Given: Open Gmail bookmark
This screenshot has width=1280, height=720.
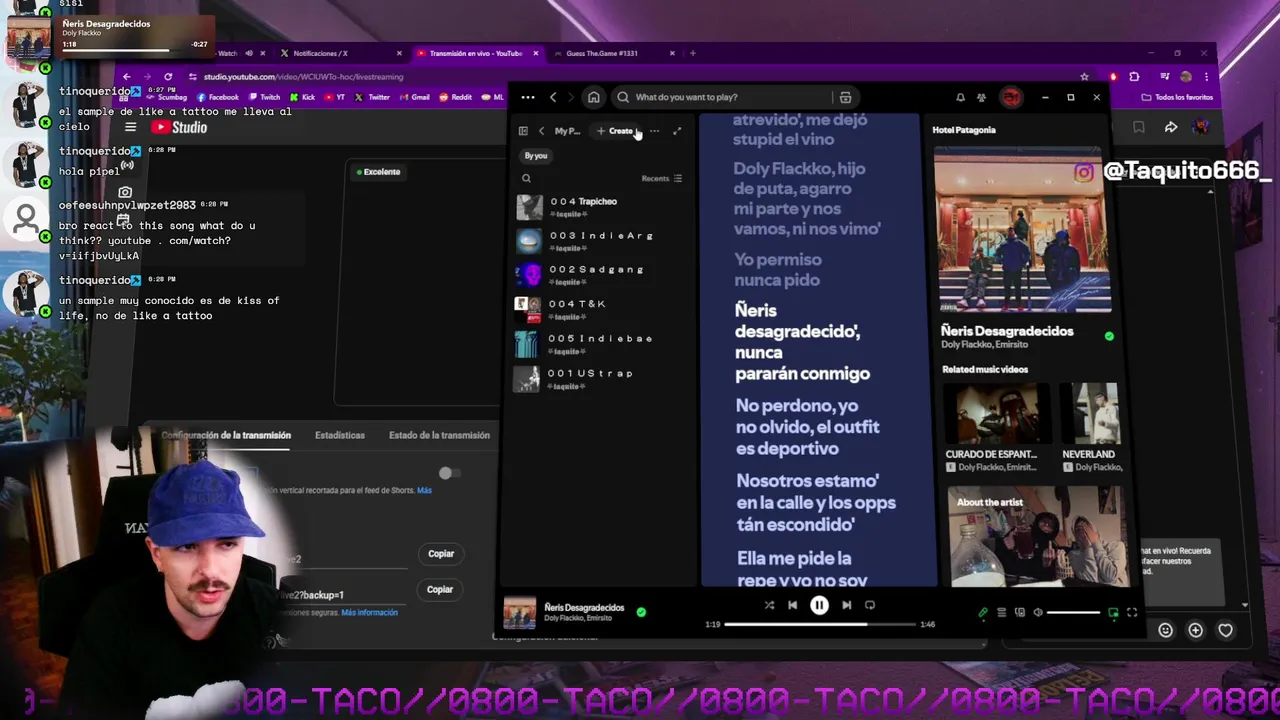Looking at the screenshot, I should (x=415, y=97).
